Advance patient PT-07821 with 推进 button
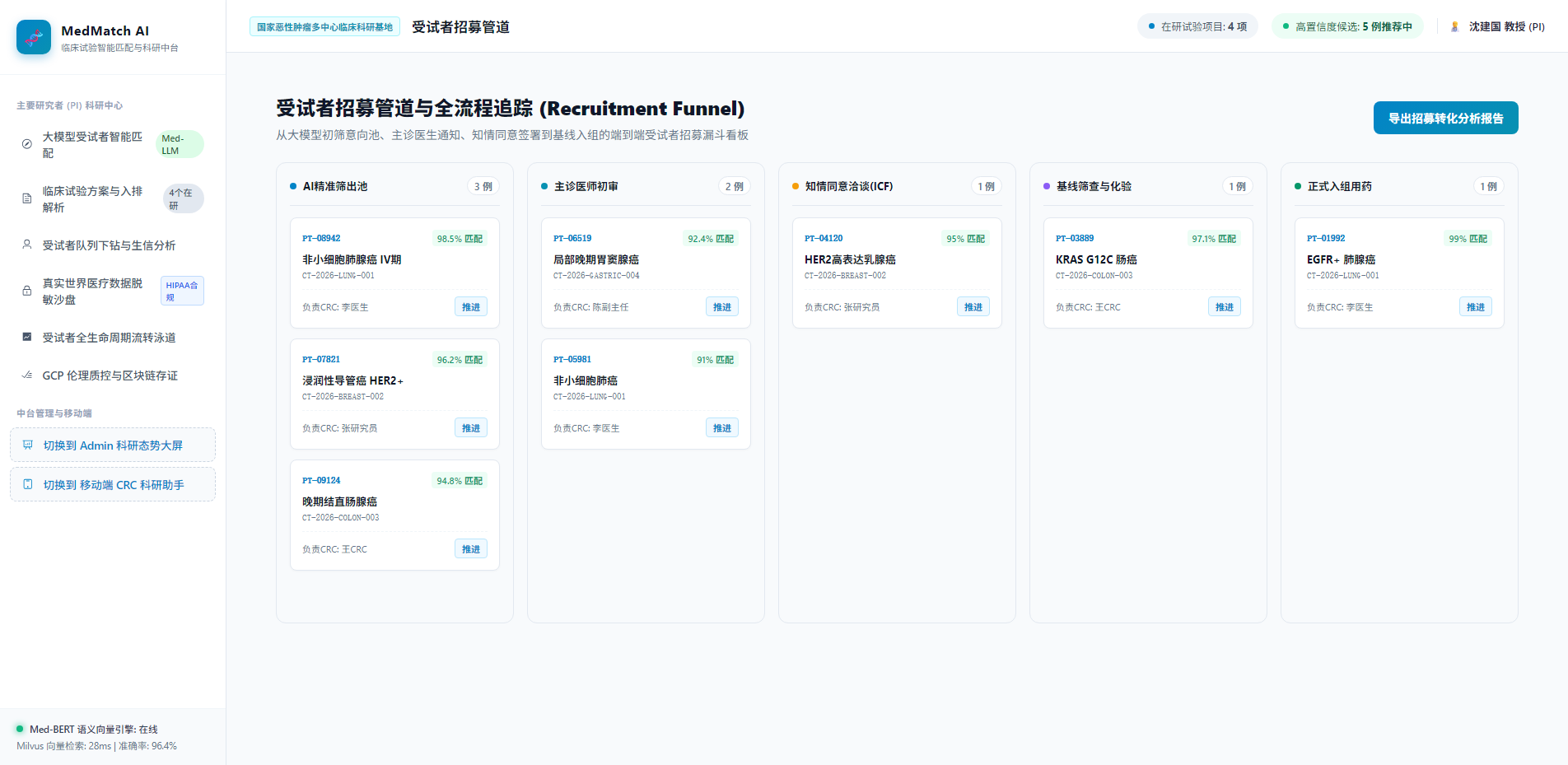This screenshot has width=1568, height=765. click(471, 427)
